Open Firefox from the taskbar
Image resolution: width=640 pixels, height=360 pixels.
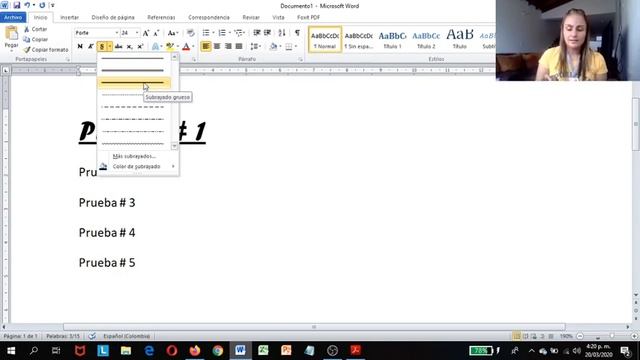[x=195, y=351]
